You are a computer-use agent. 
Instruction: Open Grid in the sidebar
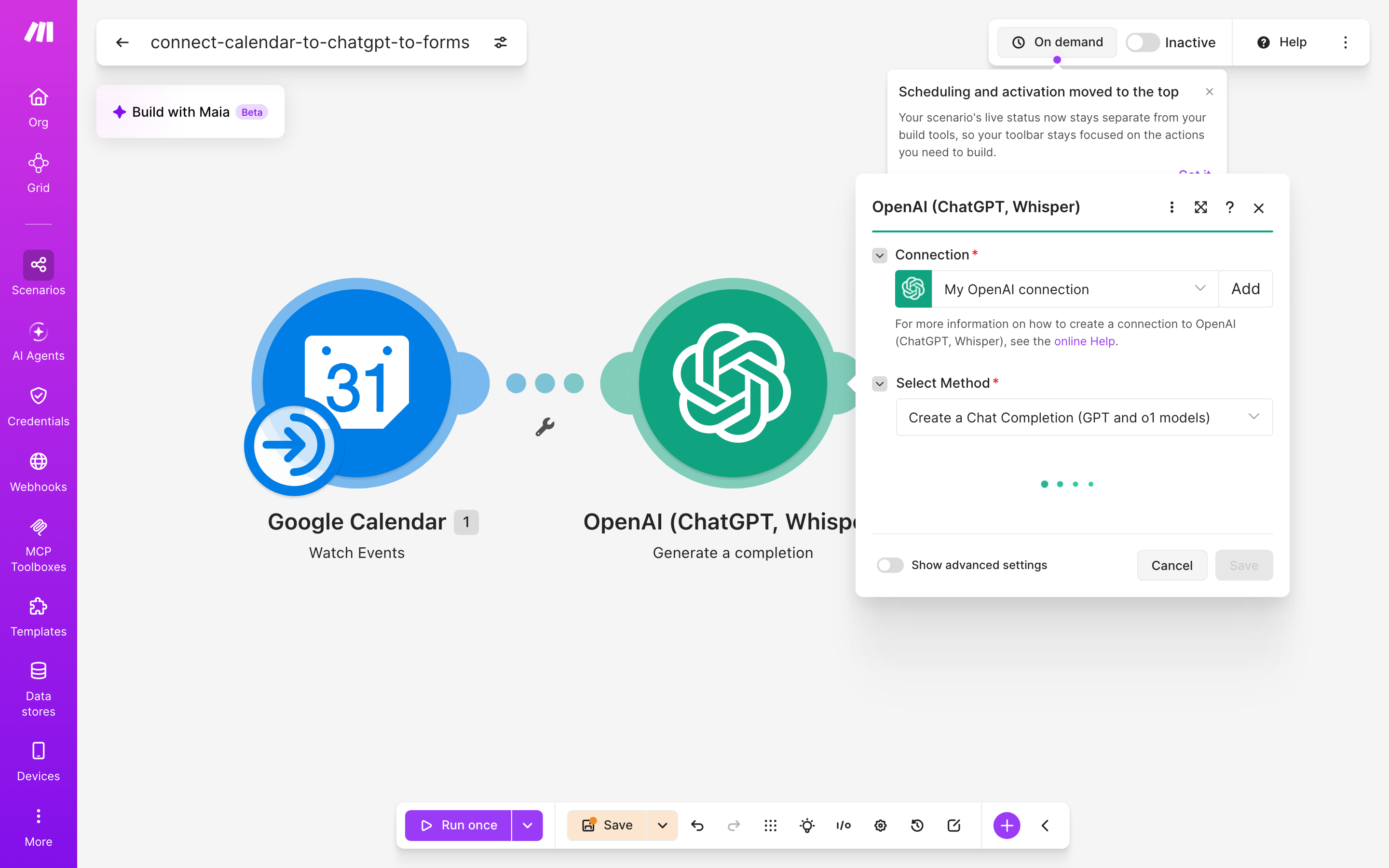(x=39, y=173)
